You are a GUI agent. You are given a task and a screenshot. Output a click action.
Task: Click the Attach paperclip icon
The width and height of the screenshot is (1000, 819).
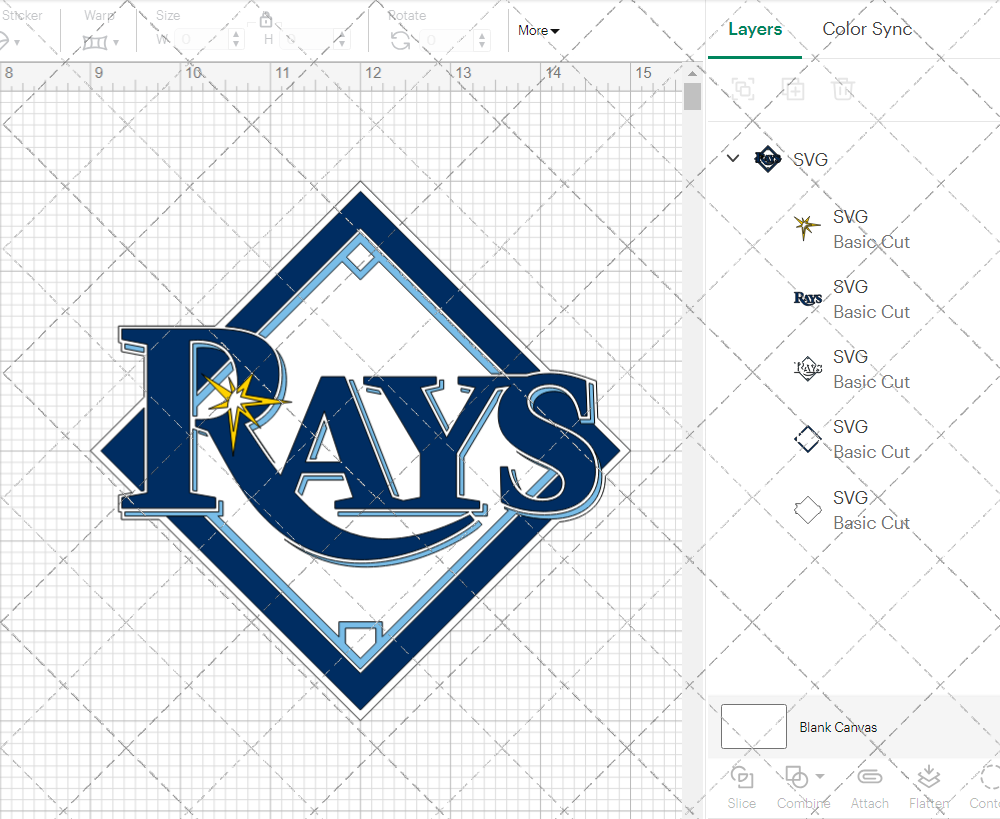[870, 778]
